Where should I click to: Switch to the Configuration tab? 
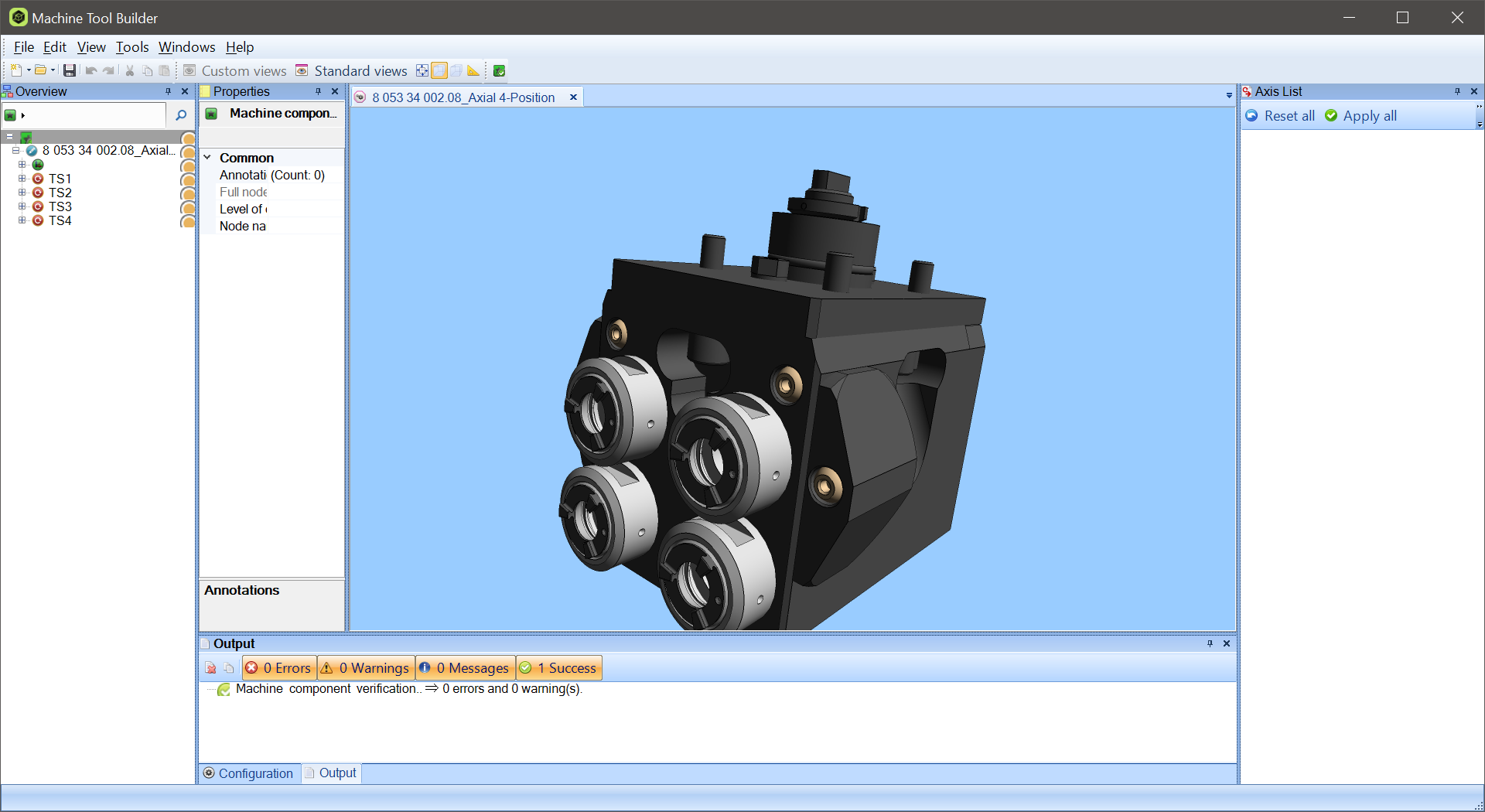248,773
